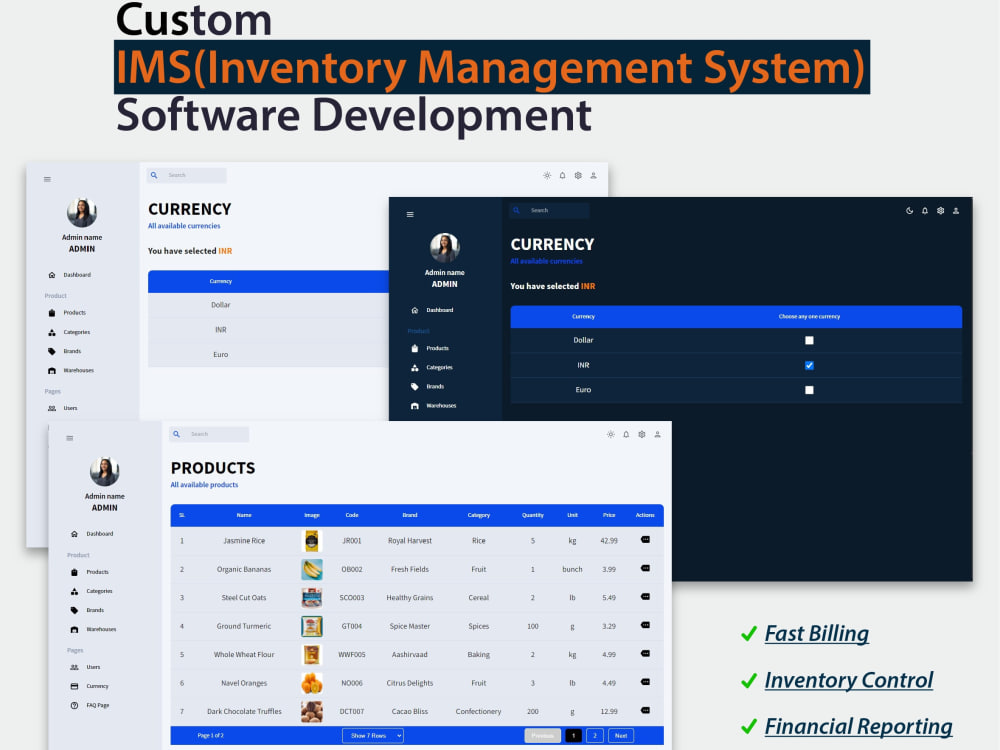Open actions icon for Navel Oranges row
The image size is (1000, 750).
coord(645,682)
